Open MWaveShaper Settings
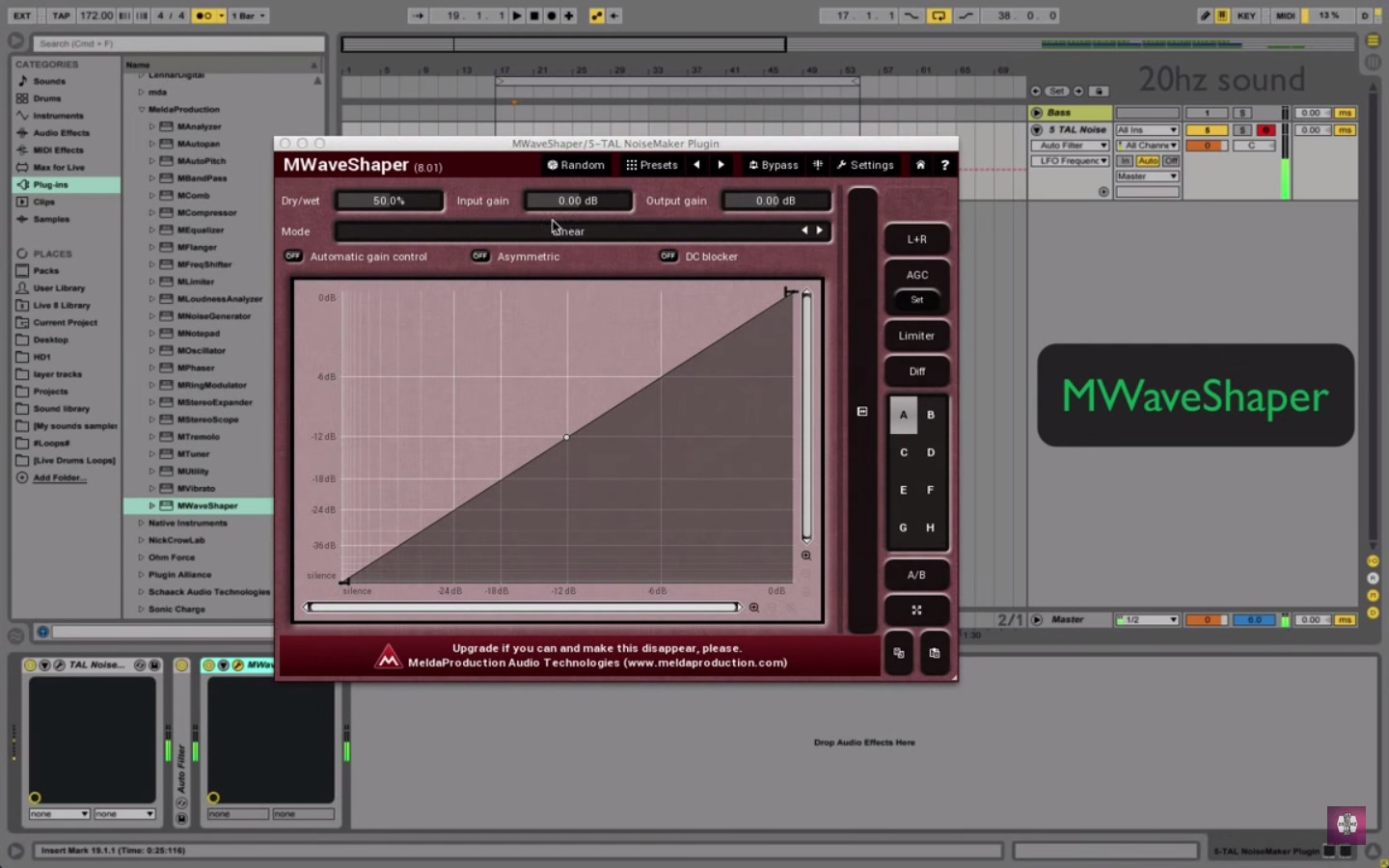Screen dimensions: 1389x868 [865, 165]
